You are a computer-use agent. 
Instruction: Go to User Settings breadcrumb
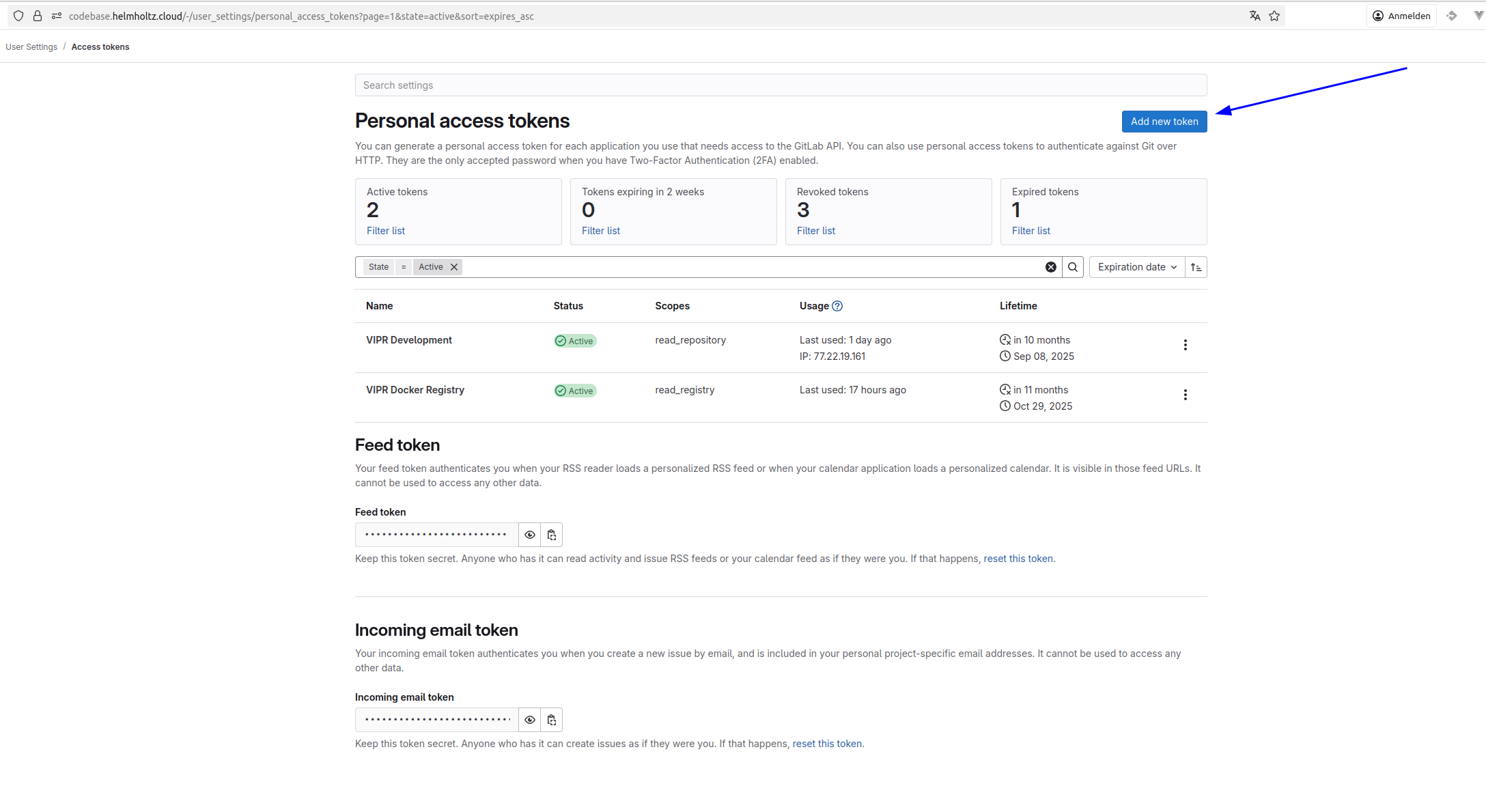(31, 47)
